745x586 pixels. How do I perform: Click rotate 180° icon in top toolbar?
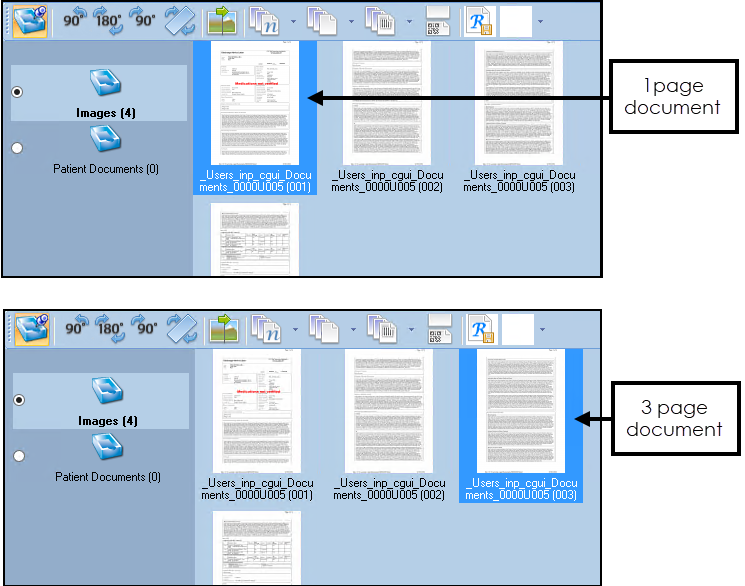[109, 20]
